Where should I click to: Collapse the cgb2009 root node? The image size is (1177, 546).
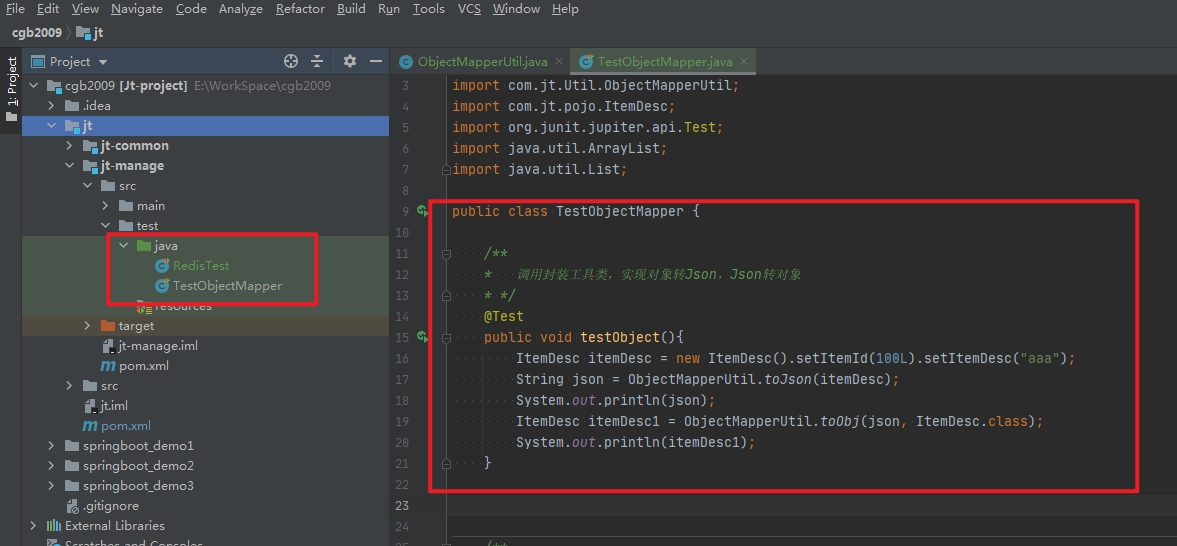(x=33, y=86)
